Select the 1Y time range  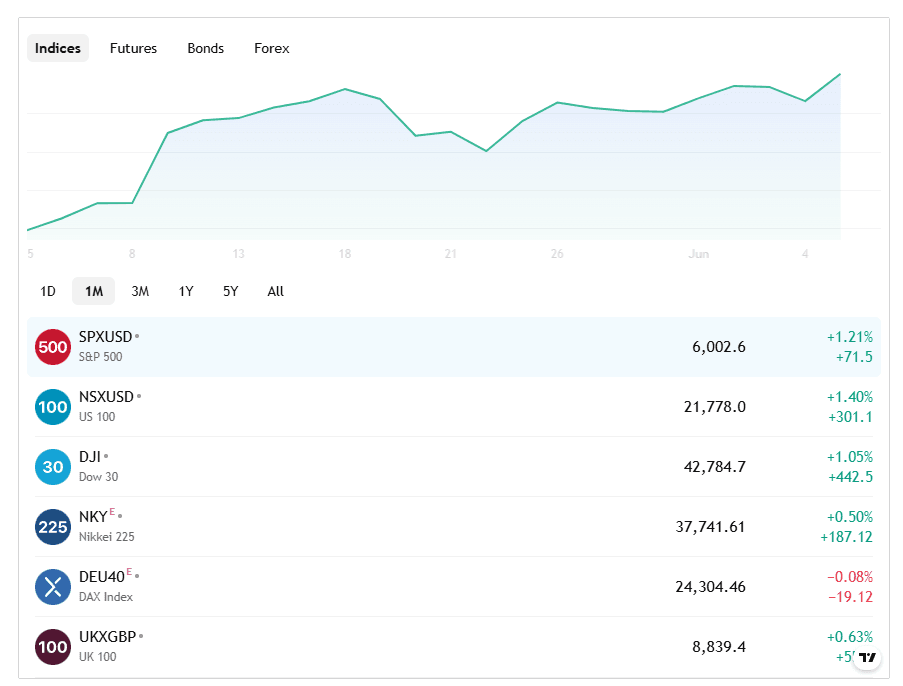pos(185,291)
